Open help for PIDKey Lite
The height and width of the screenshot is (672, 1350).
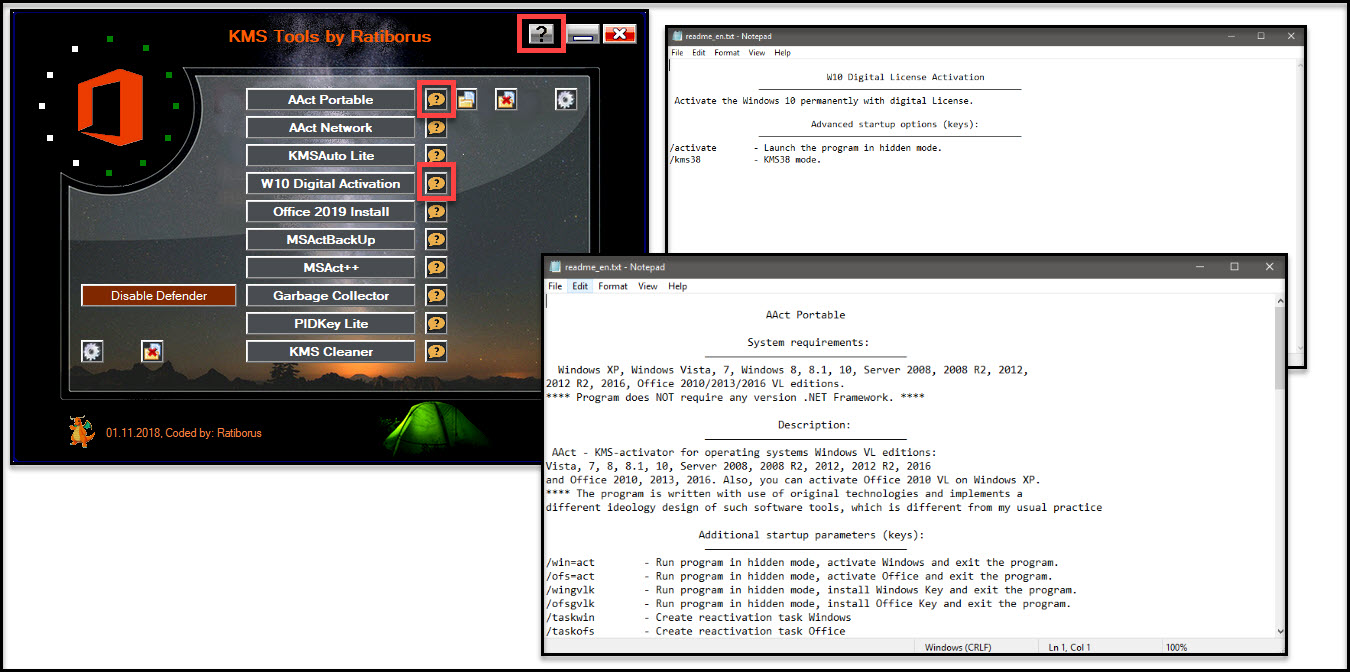[x=436, y=323]
